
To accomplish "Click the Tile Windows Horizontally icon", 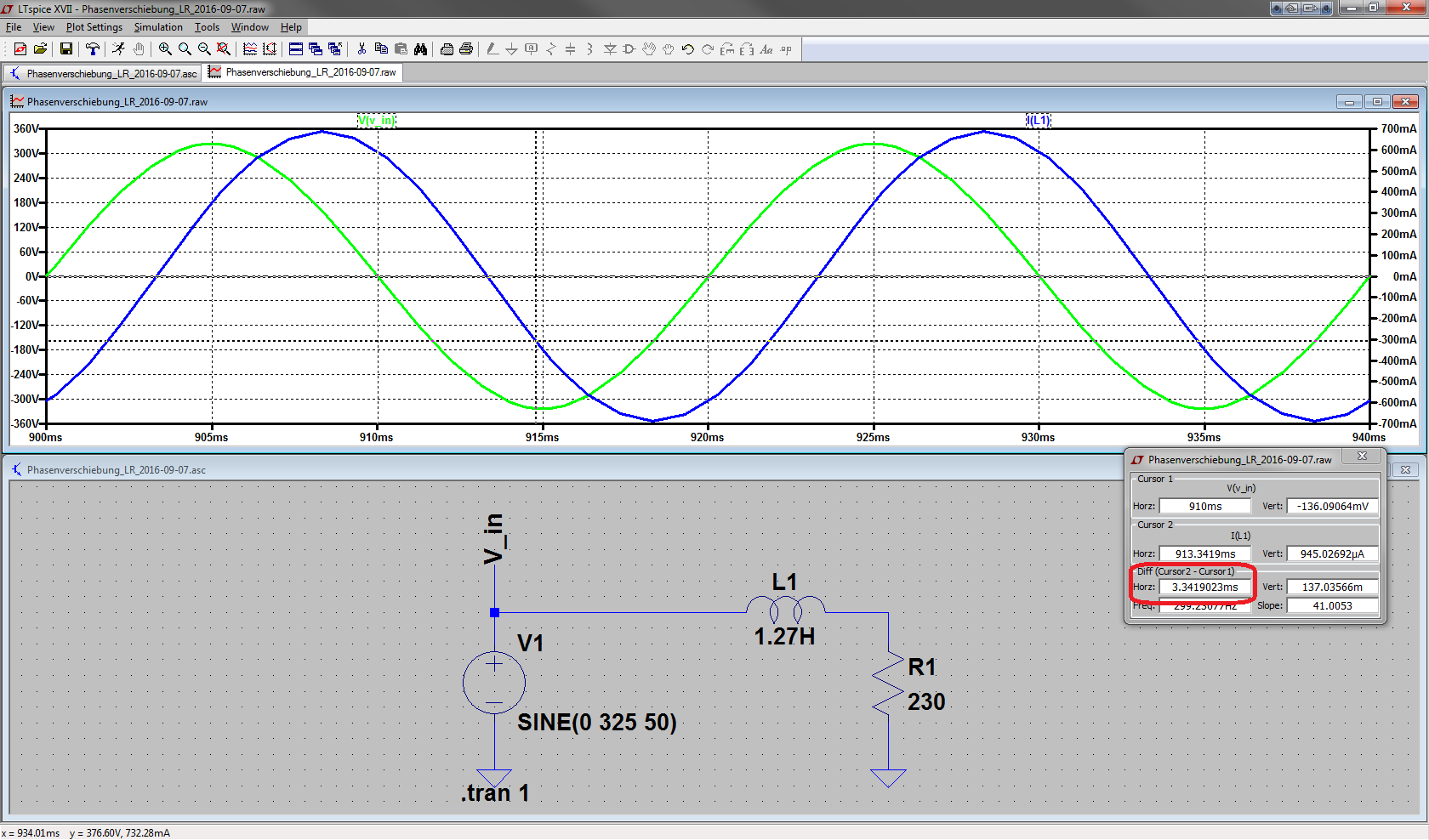I will [296, 49].
